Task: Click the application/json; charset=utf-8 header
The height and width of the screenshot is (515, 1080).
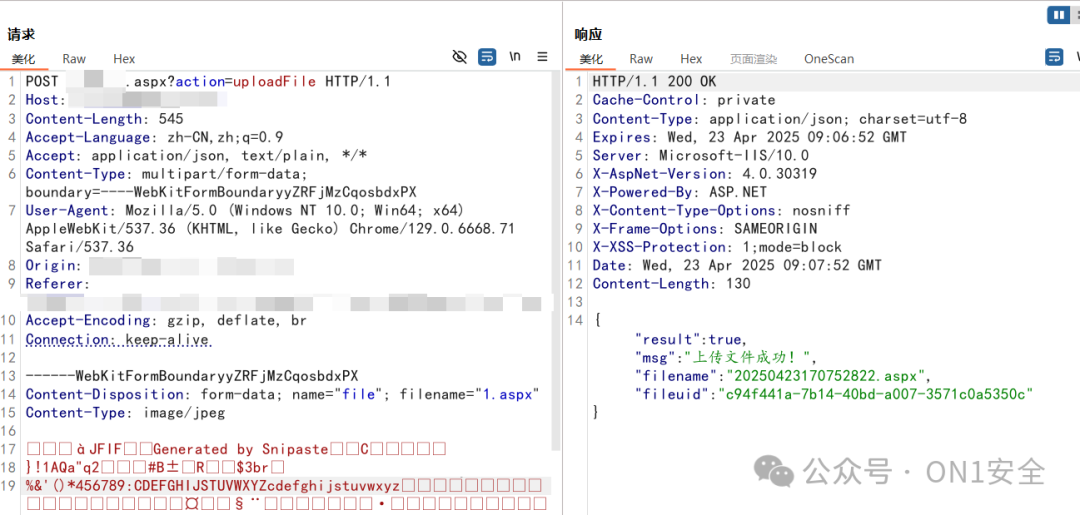Action: (x=780, y=119)
